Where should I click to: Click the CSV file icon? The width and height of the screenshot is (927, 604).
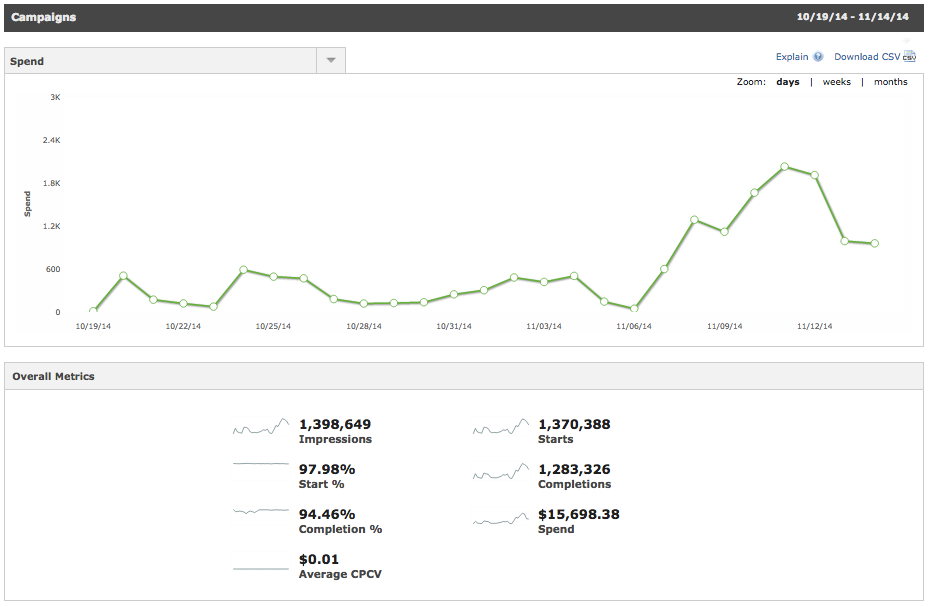[909, 56]
